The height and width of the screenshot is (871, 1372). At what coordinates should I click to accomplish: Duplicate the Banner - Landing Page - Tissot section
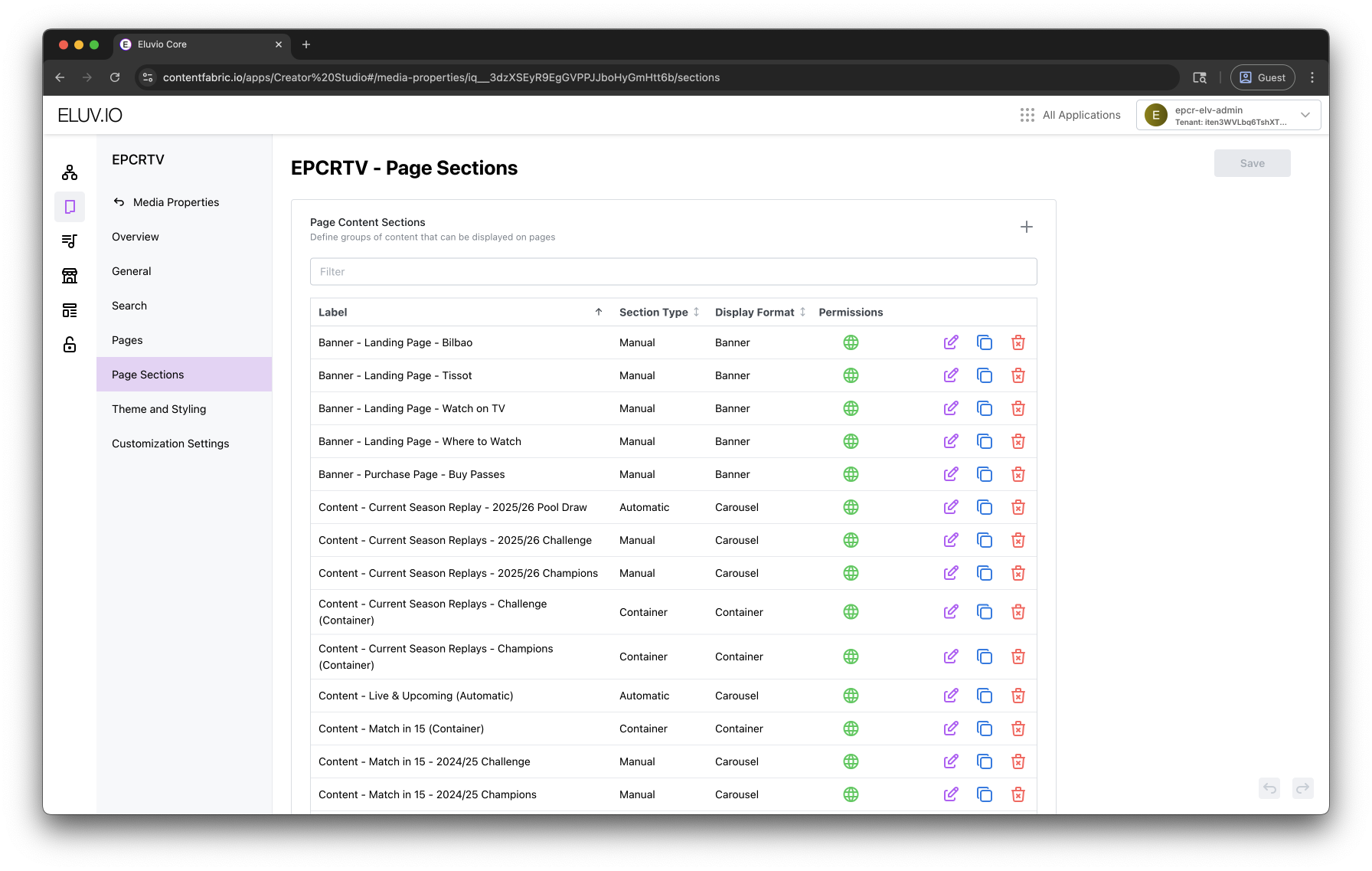click(984, 375)
